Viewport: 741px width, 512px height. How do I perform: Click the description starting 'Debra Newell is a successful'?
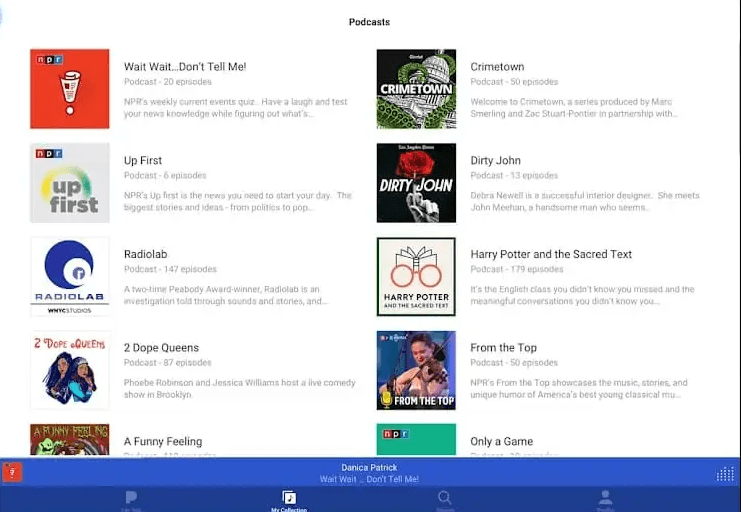click(585, 201)
